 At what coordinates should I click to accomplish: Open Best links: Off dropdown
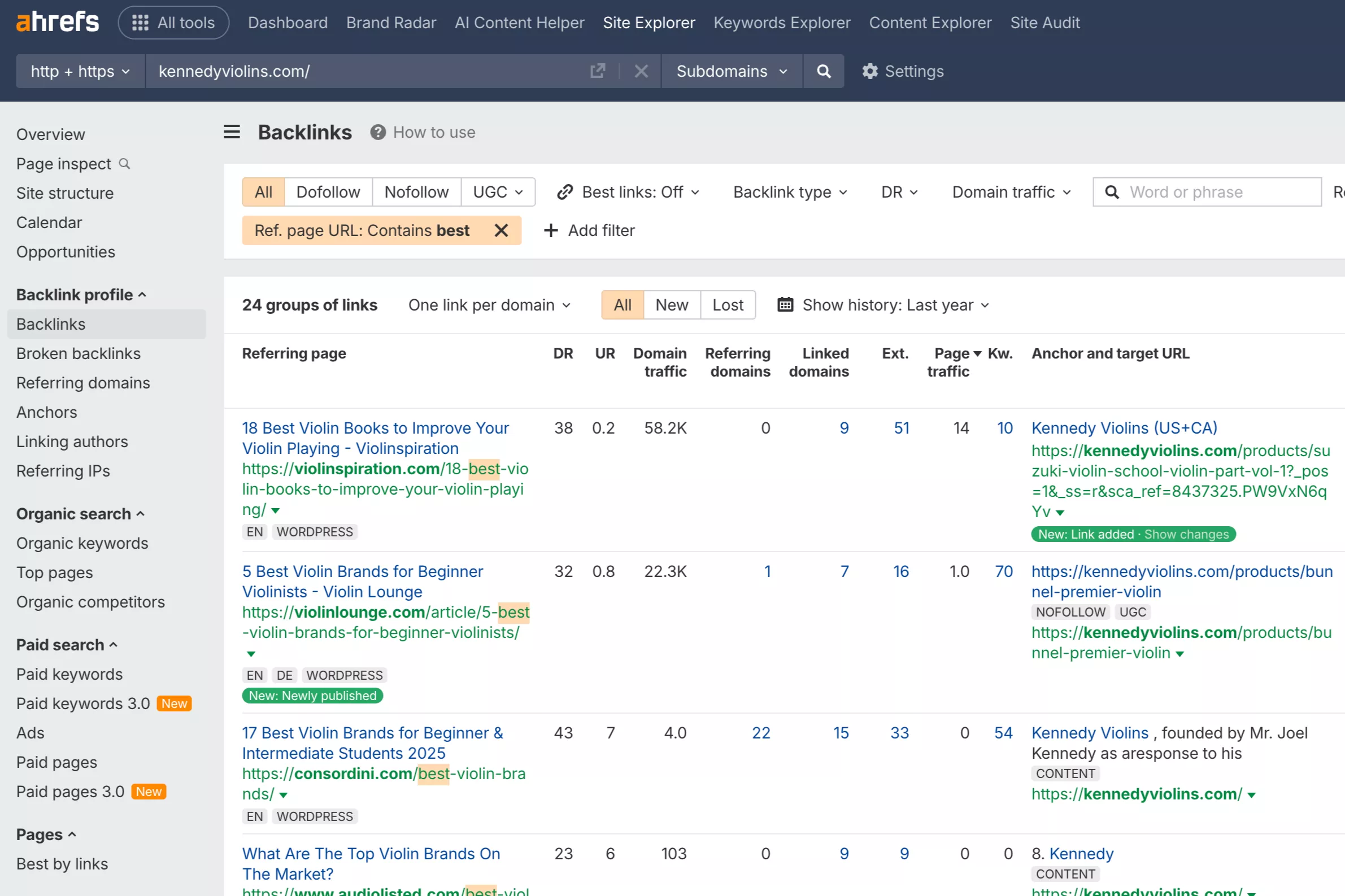(628, 192)
